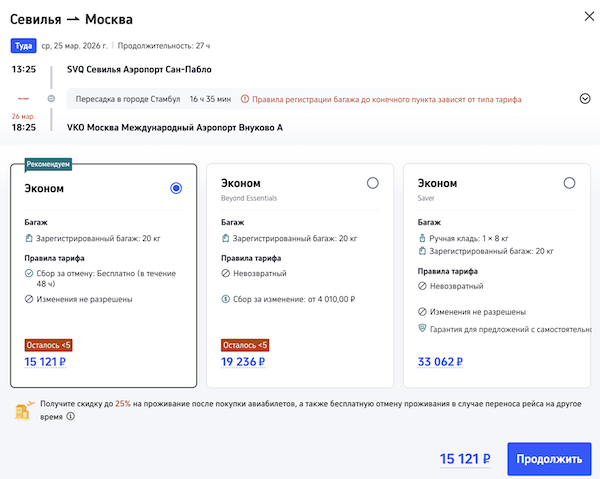Viewport: 600px width, 479px height.
Task: Click the change fee coin icon
Action: tap(227, 298)
